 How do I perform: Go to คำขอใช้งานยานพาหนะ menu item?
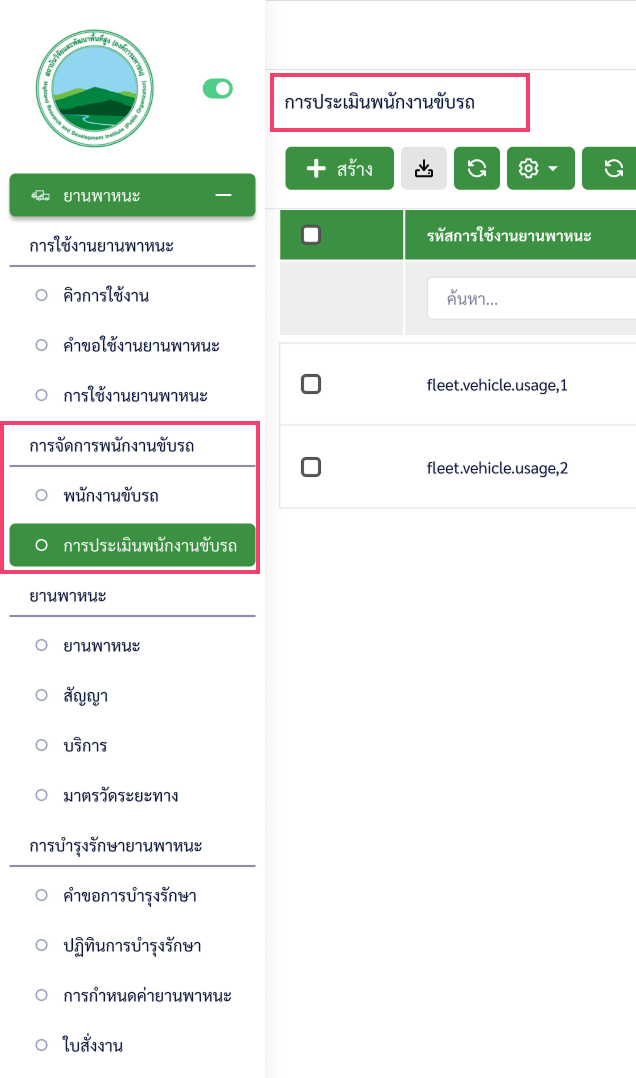(141, 345)
